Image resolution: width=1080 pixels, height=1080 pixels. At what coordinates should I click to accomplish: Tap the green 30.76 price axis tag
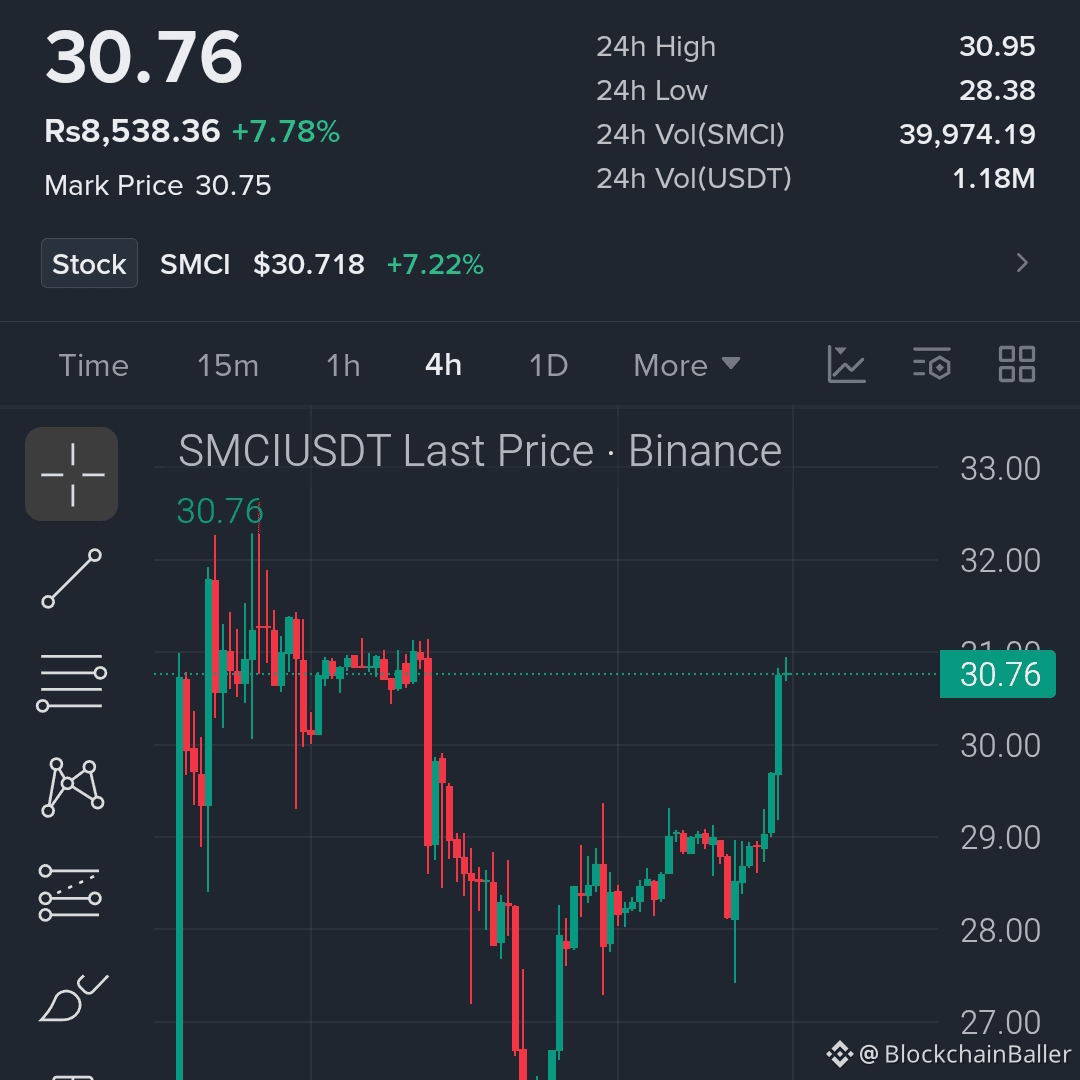tap(997, 674)
